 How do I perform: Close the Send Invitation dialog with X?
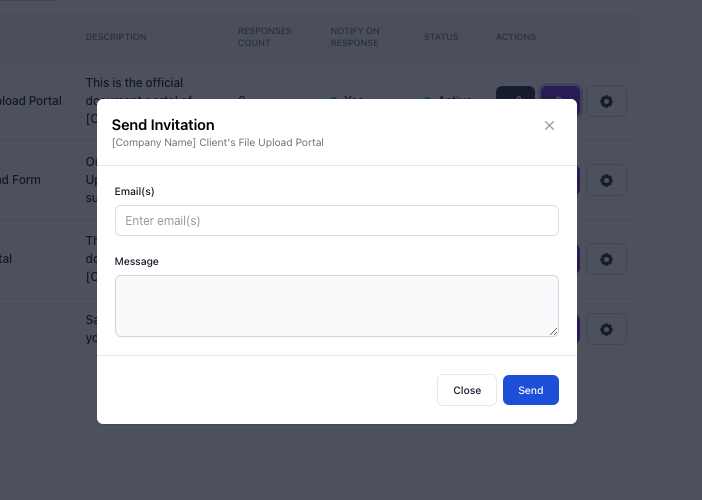click(549, 126)
